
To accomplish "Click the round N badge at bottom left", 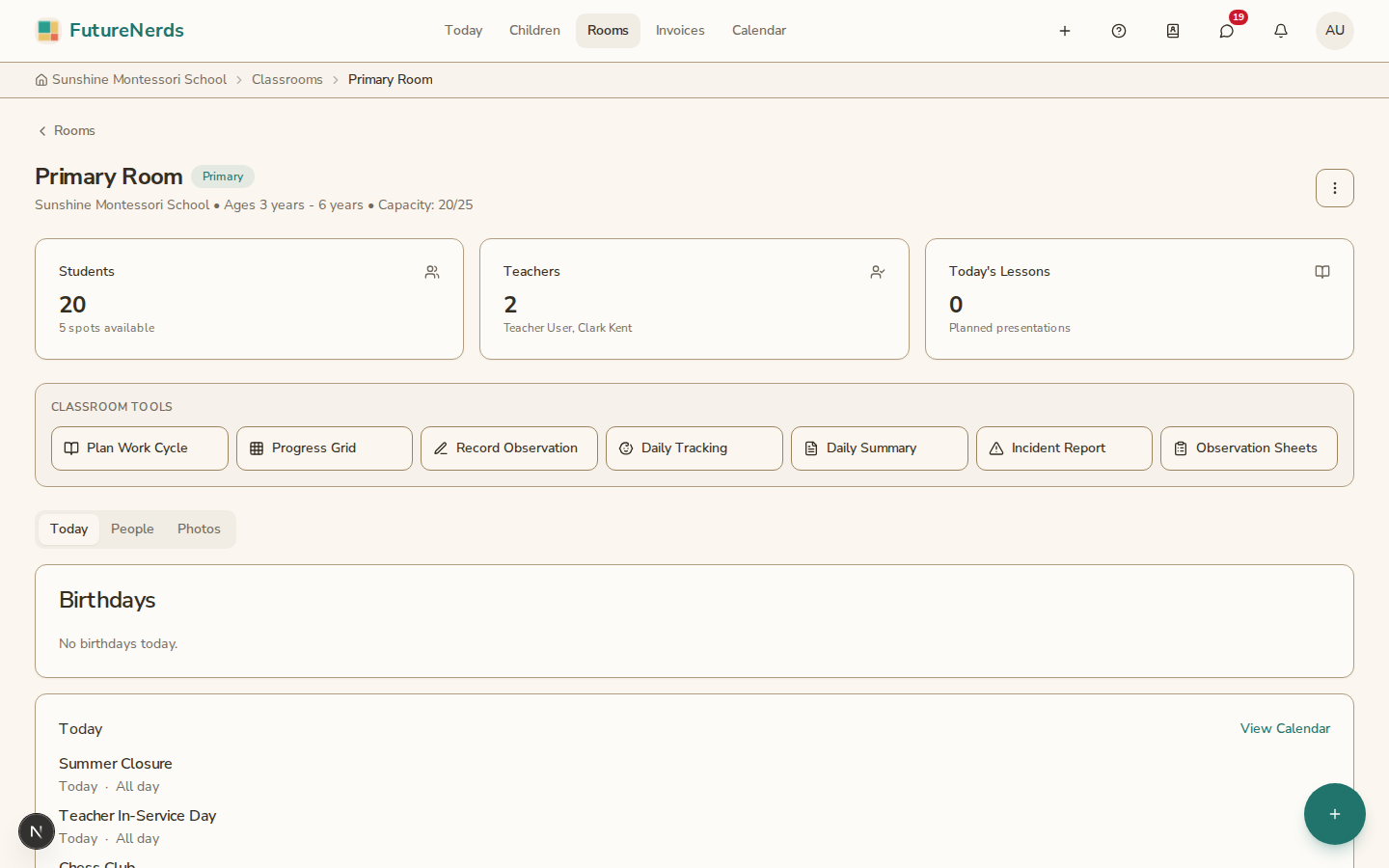I will click(37, 831).
